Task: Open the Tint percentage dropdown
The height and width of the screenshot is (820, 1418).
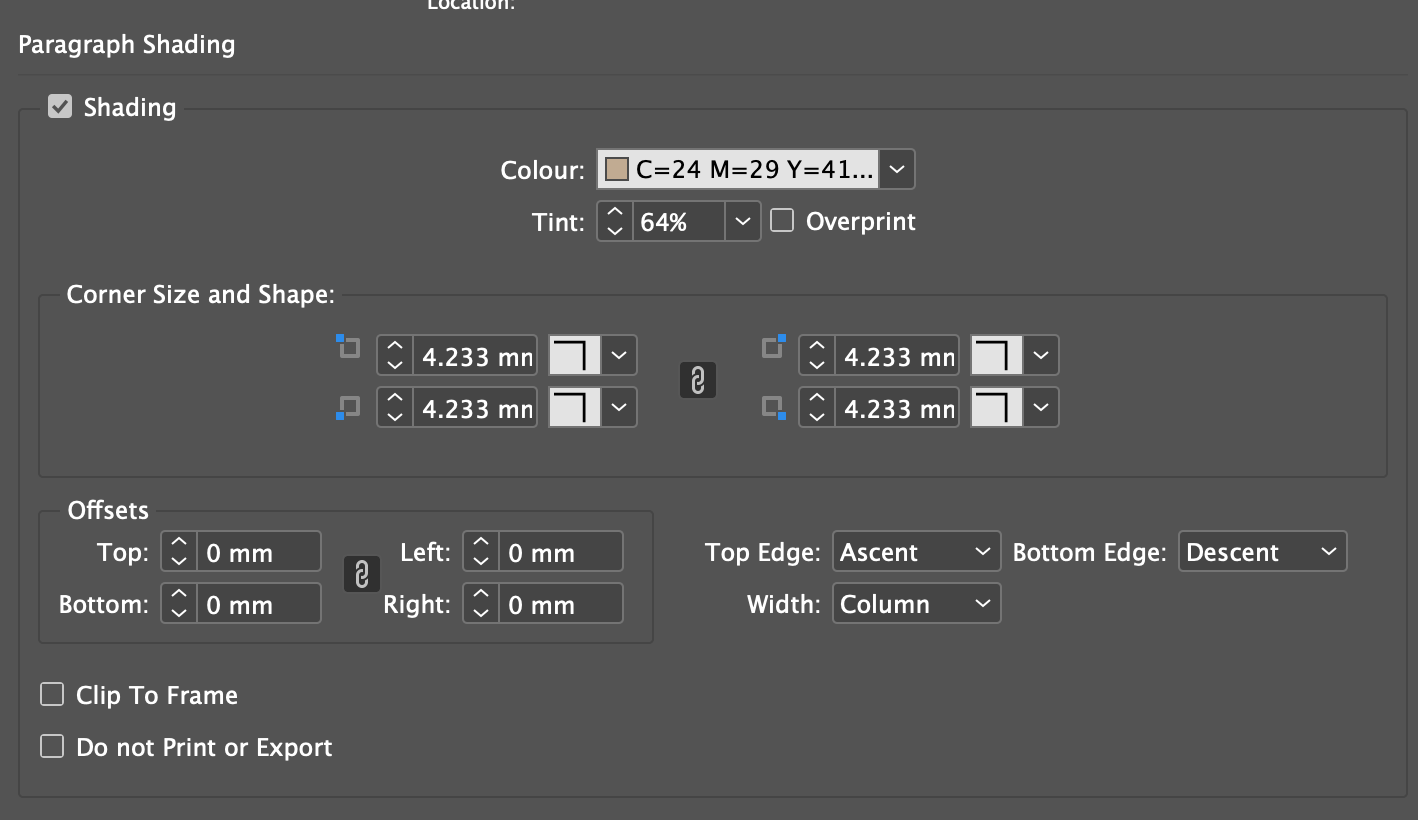Action: click(x=742, y=221)
